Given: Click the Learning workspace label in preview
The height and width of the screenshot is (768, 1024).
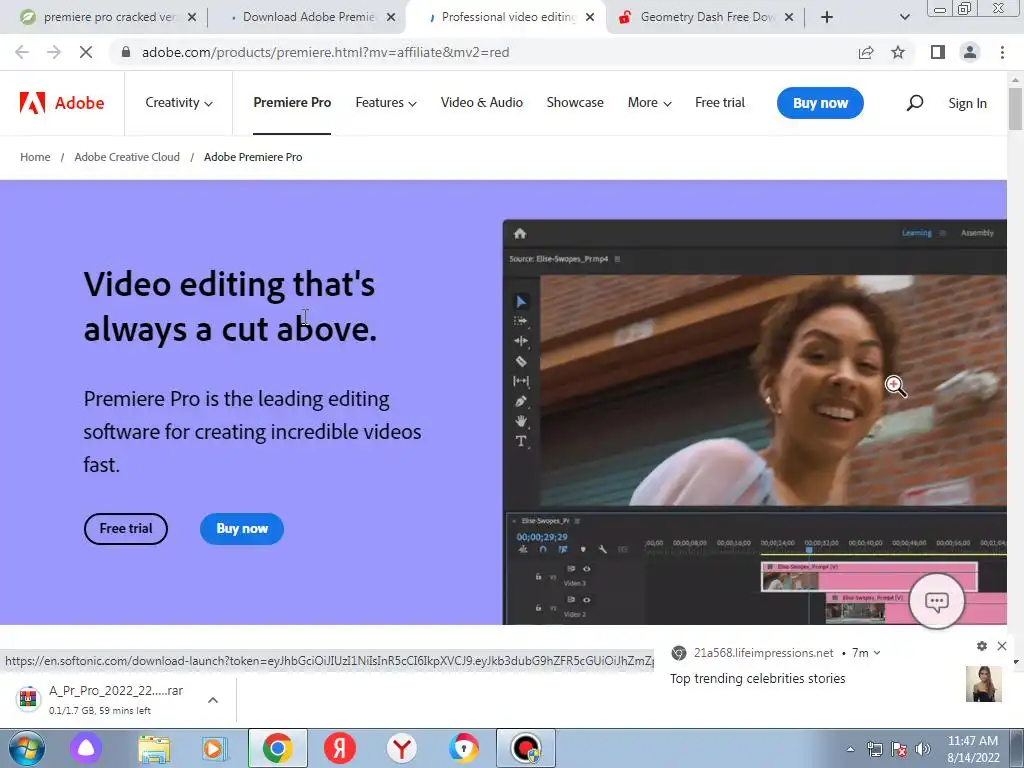Looking at the screenshot, I should click(917, 232).
